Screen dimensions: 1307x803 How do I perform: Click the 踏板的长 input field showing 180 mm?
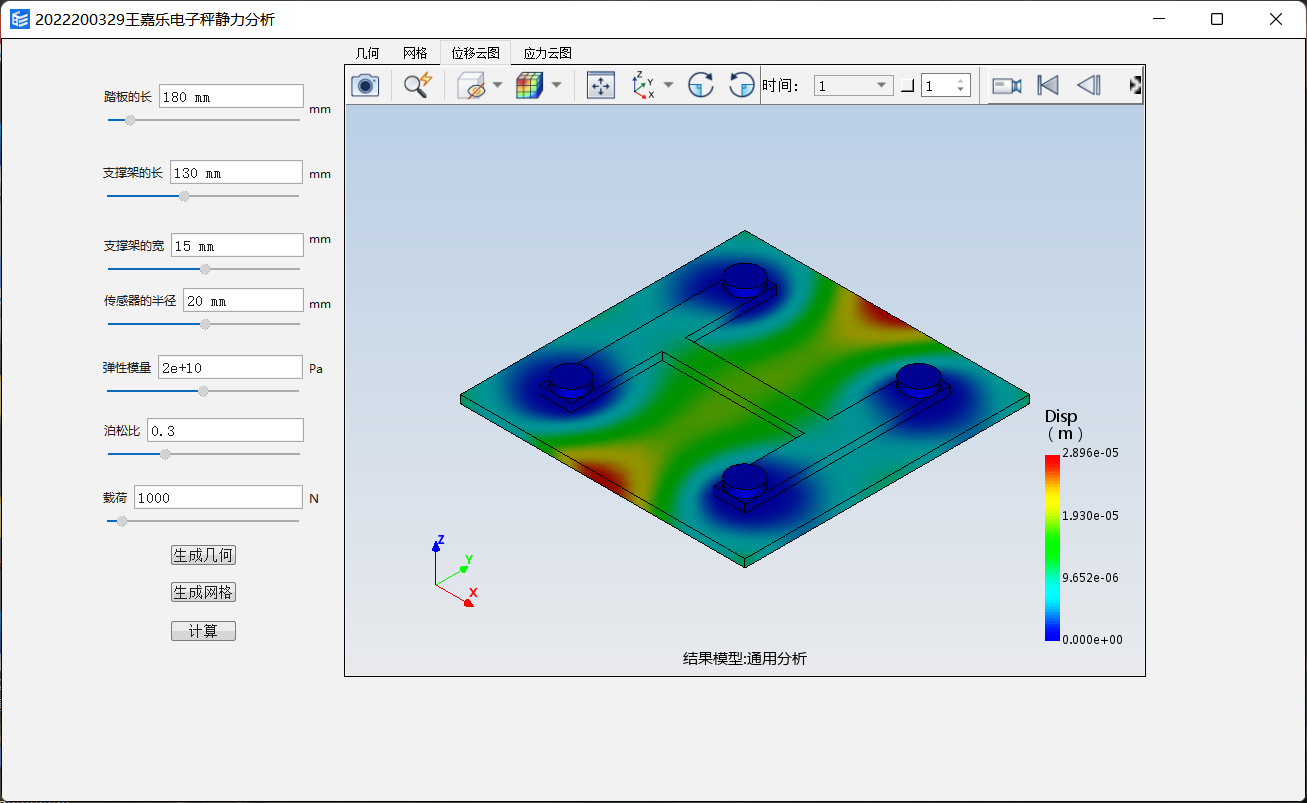231,97
